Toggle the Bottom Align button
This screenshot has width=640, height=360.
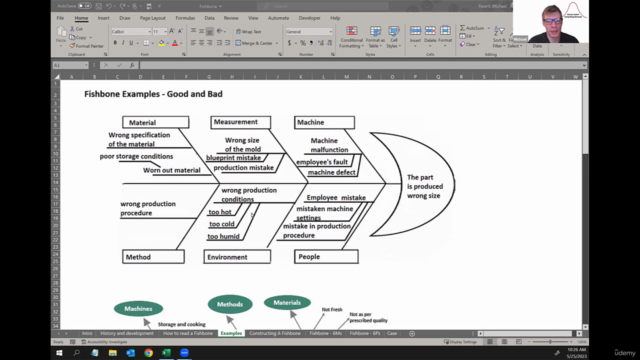click(210, 31)
